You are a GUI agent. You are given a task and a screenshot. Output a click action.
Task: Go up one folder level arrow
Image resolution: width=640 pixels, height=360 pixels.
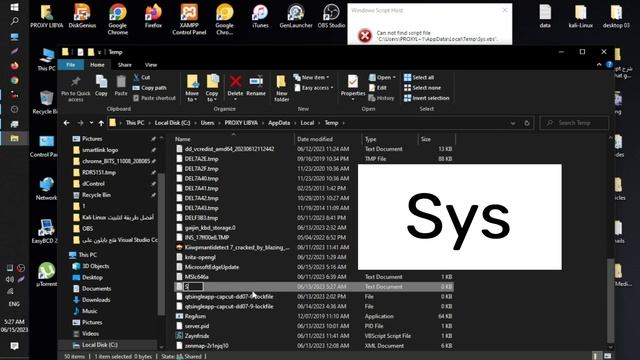(101, 123)
